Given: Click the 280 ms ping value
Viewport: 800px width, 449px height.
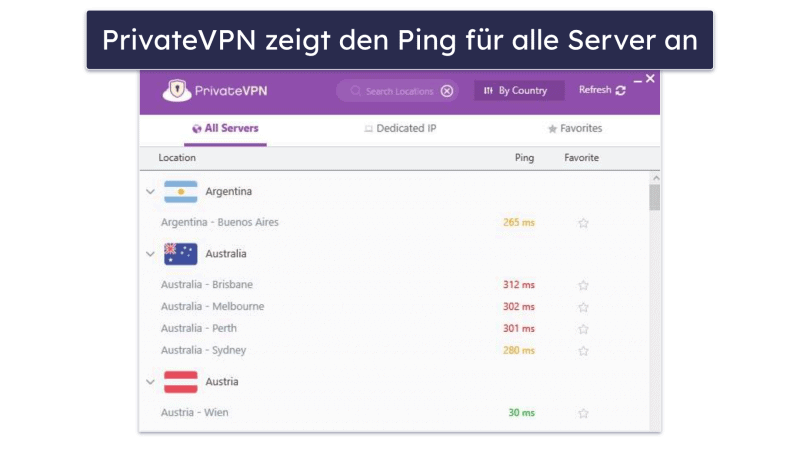Looking at the screenshot, I should pos(518,351).
